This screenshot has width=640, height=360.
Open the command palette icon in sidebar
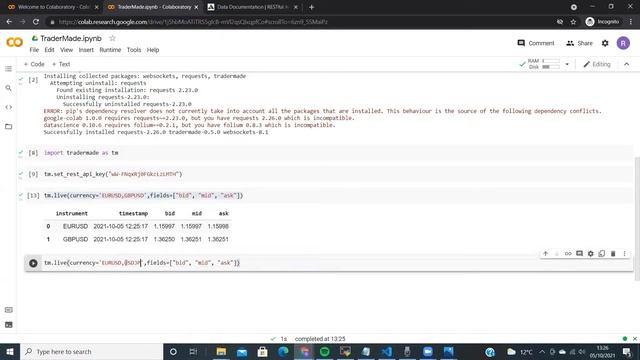point(8,310)
